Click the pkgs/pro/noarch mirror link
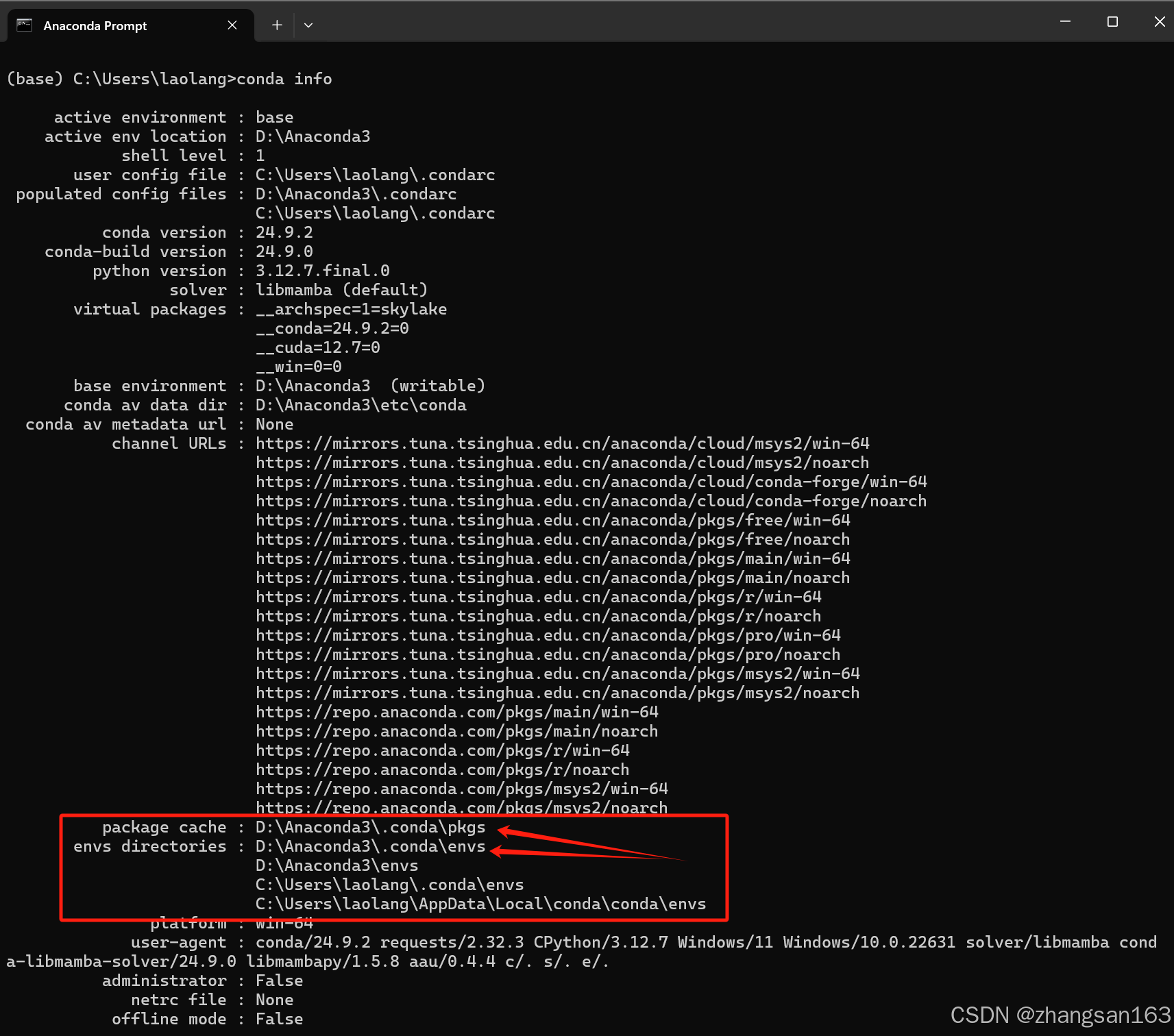Image resolution: width=1174 pixels, height=1036 pixels. coord(547,654)
